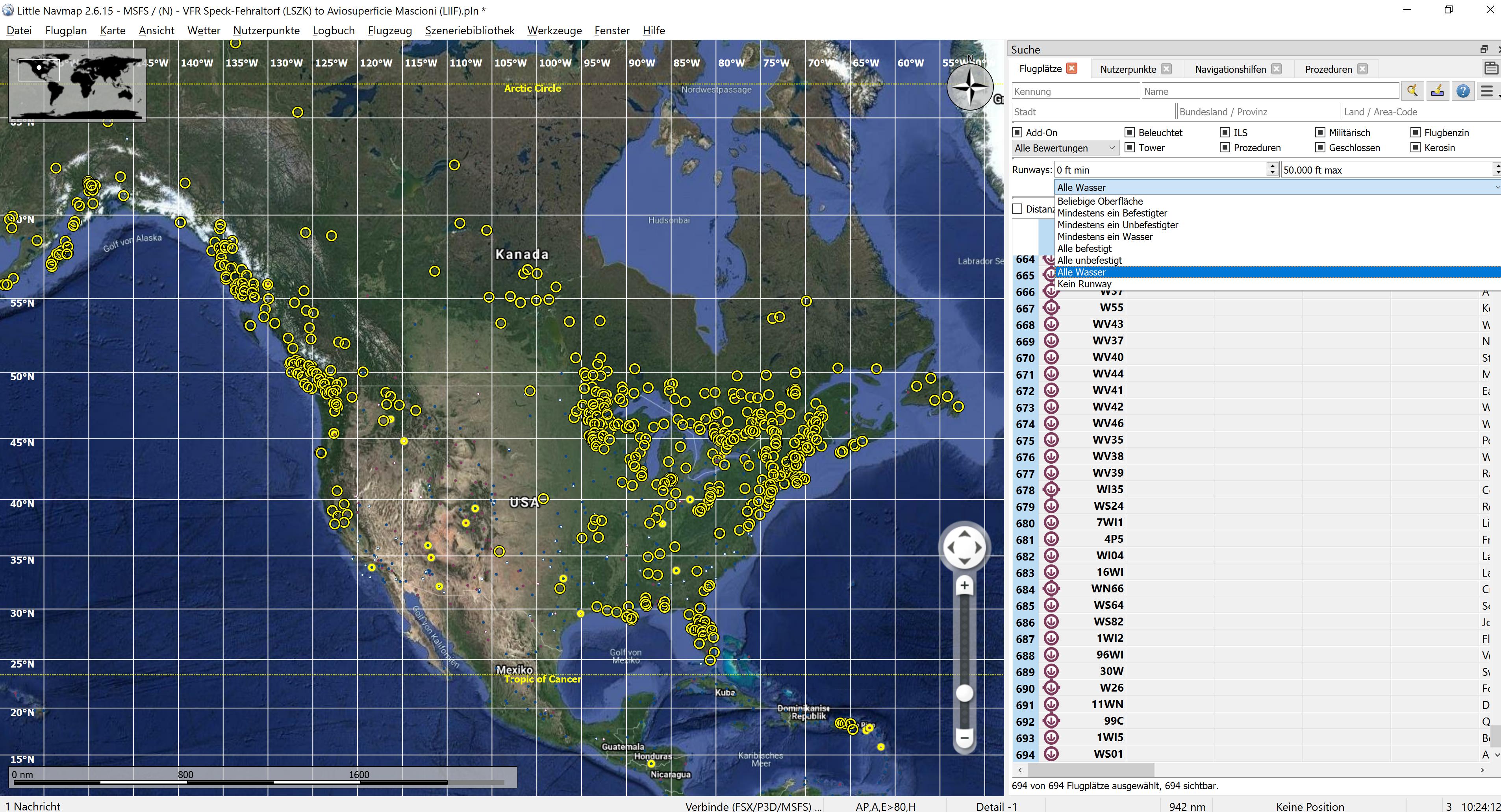Viewport: 1501px width, 812px height.
Task: Open the hamburger search options menu
Action: (1488, 91)
